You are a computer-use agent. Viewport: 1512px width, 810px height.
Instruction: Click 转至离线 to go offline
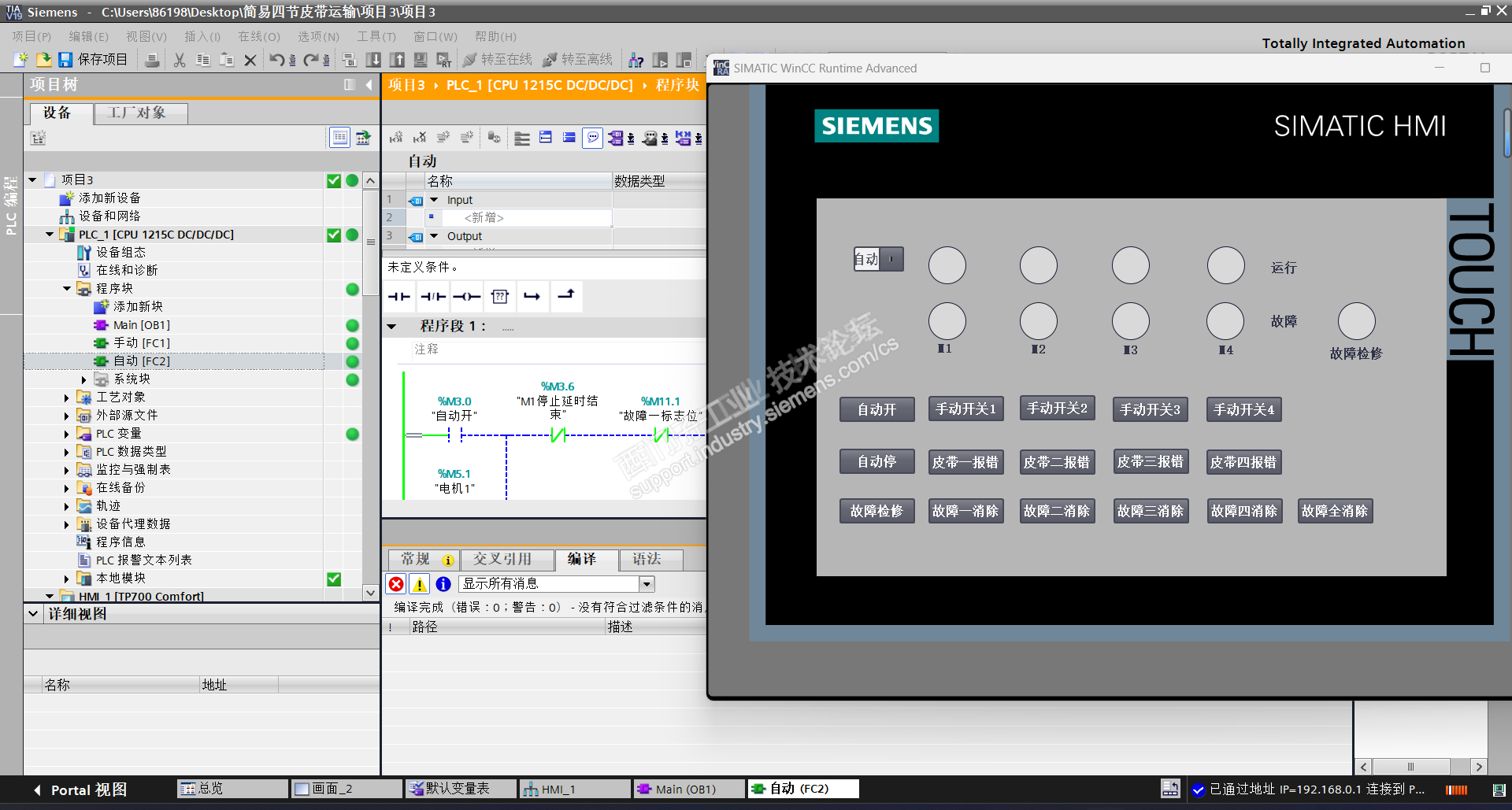(x=578, y=60)
